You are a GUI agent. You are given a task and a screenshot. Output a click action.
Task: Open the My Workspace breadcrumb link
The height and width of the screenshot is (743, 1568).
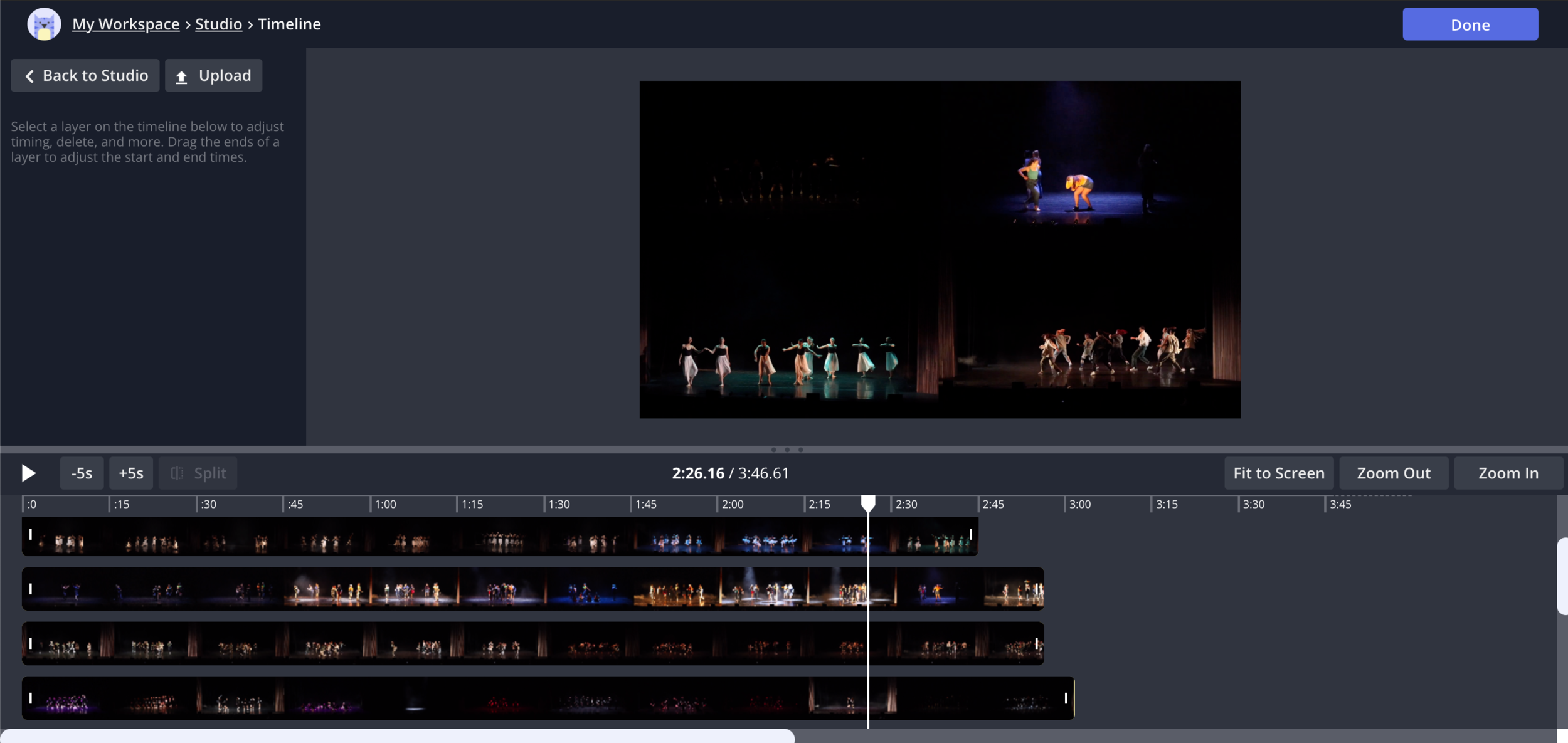point(125,24)
